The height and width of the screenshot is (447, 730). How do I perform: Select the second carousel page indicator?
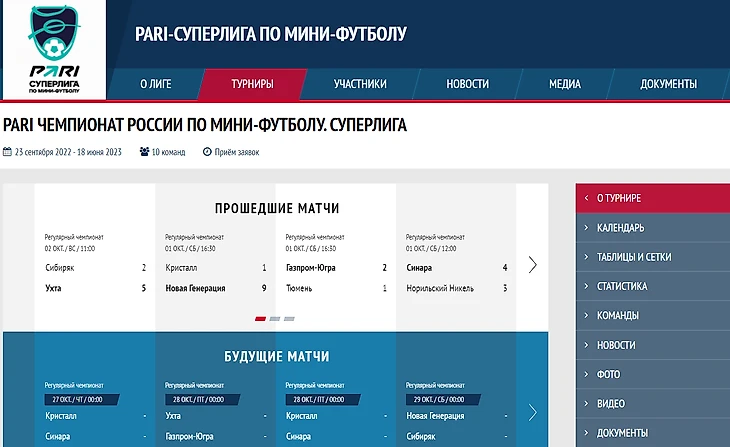click(x=275, y=319)
